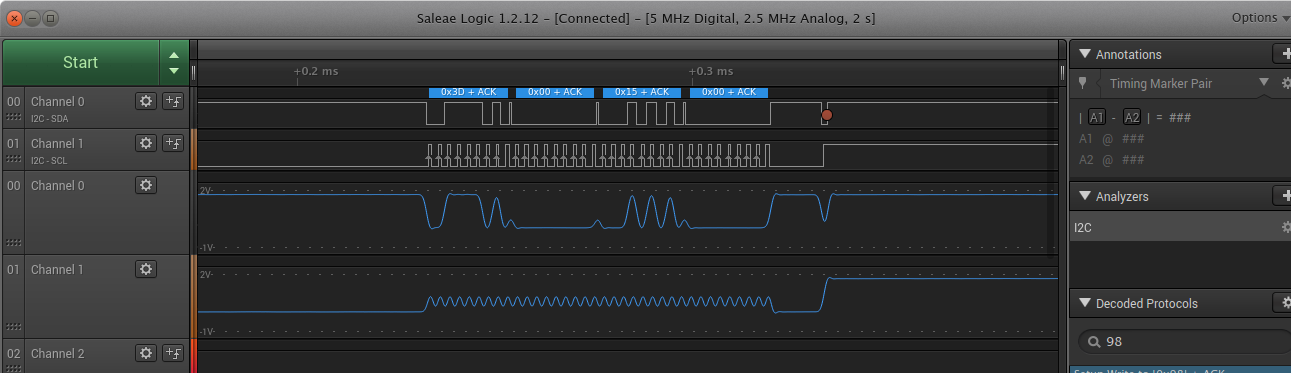Minimize the Saleae Logic window
The image size is (1291, 373).
(x=33, y=17)
